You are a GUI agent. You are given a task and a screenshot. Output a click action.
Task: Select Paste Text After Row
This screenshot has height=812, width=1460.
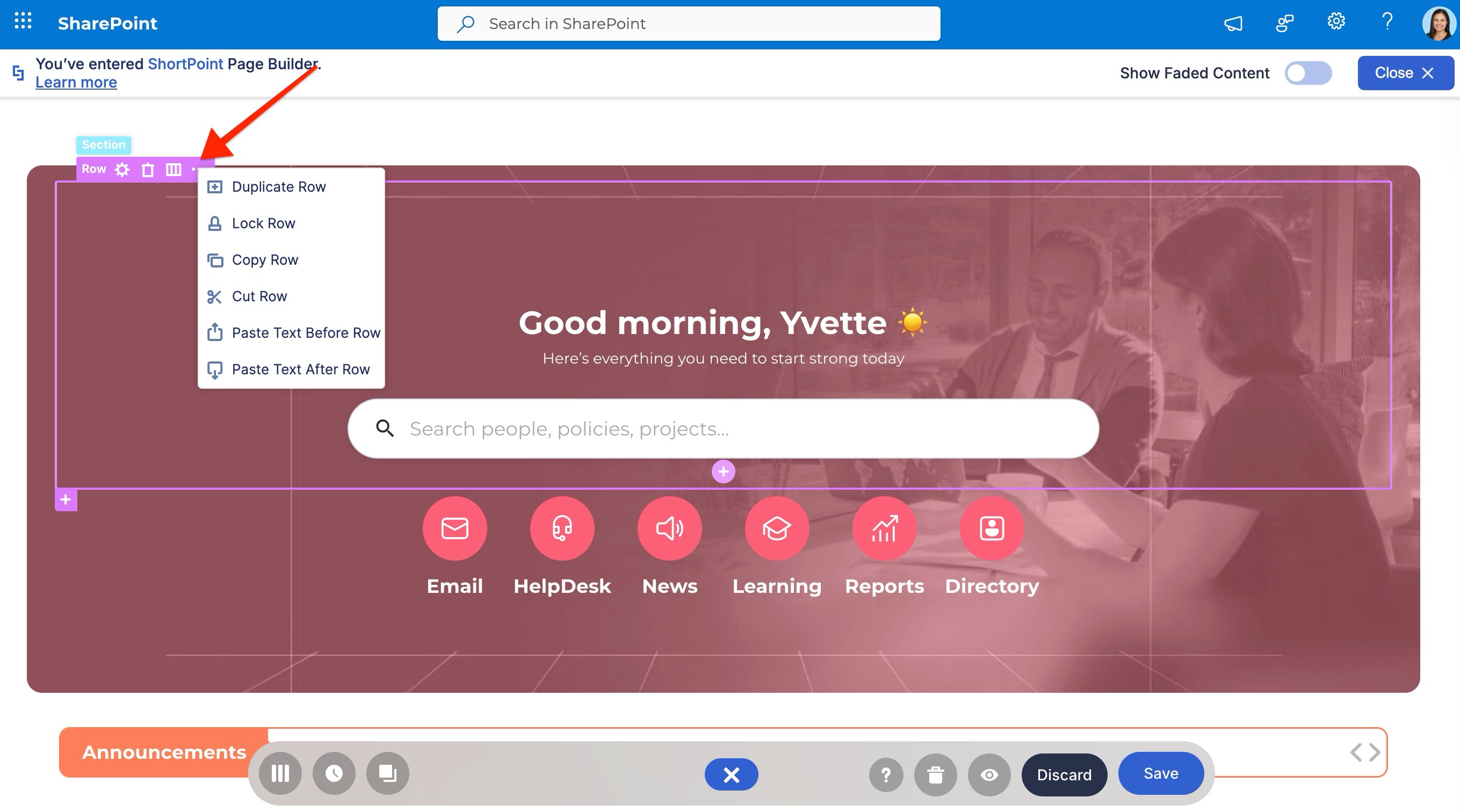[x=300, y=369]
